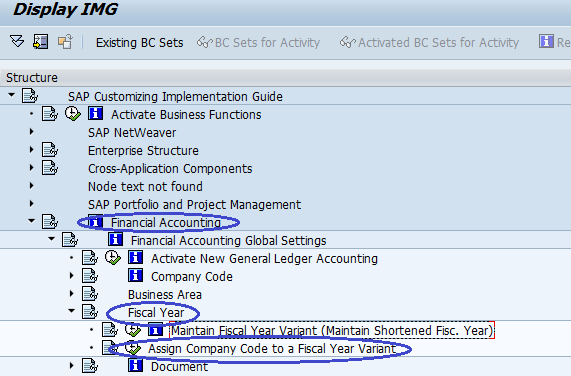Open documentation icon for Company Code
The height and width of the screenshot is (376, 571).
coord(90,276)
